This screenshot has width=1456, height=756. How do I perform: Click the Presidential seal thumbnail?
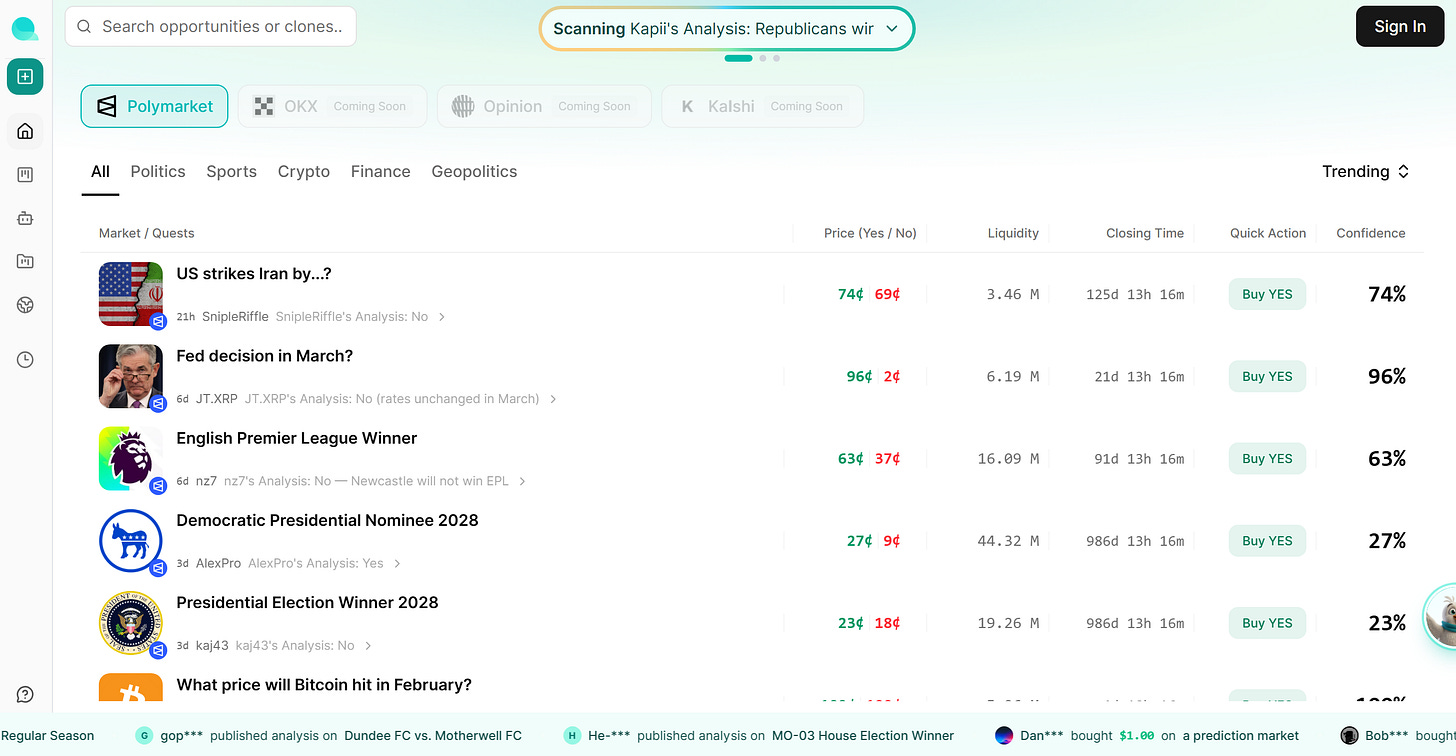[x=131, y=623]
